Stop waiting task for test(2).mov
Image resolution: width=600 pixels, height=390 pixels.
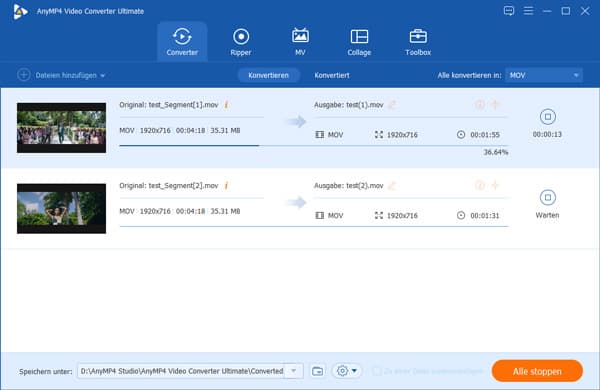point(548,197)
